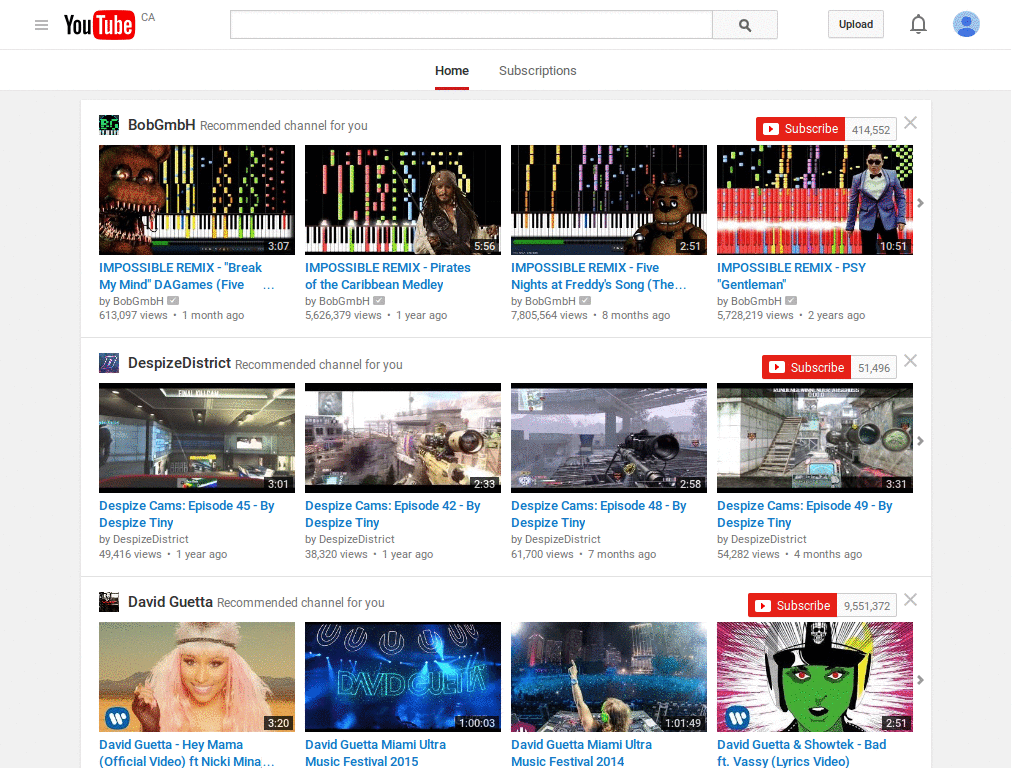1024x768 pixels.
Task: Open the hamburger guide menu
Action: [x=41, y=25]
